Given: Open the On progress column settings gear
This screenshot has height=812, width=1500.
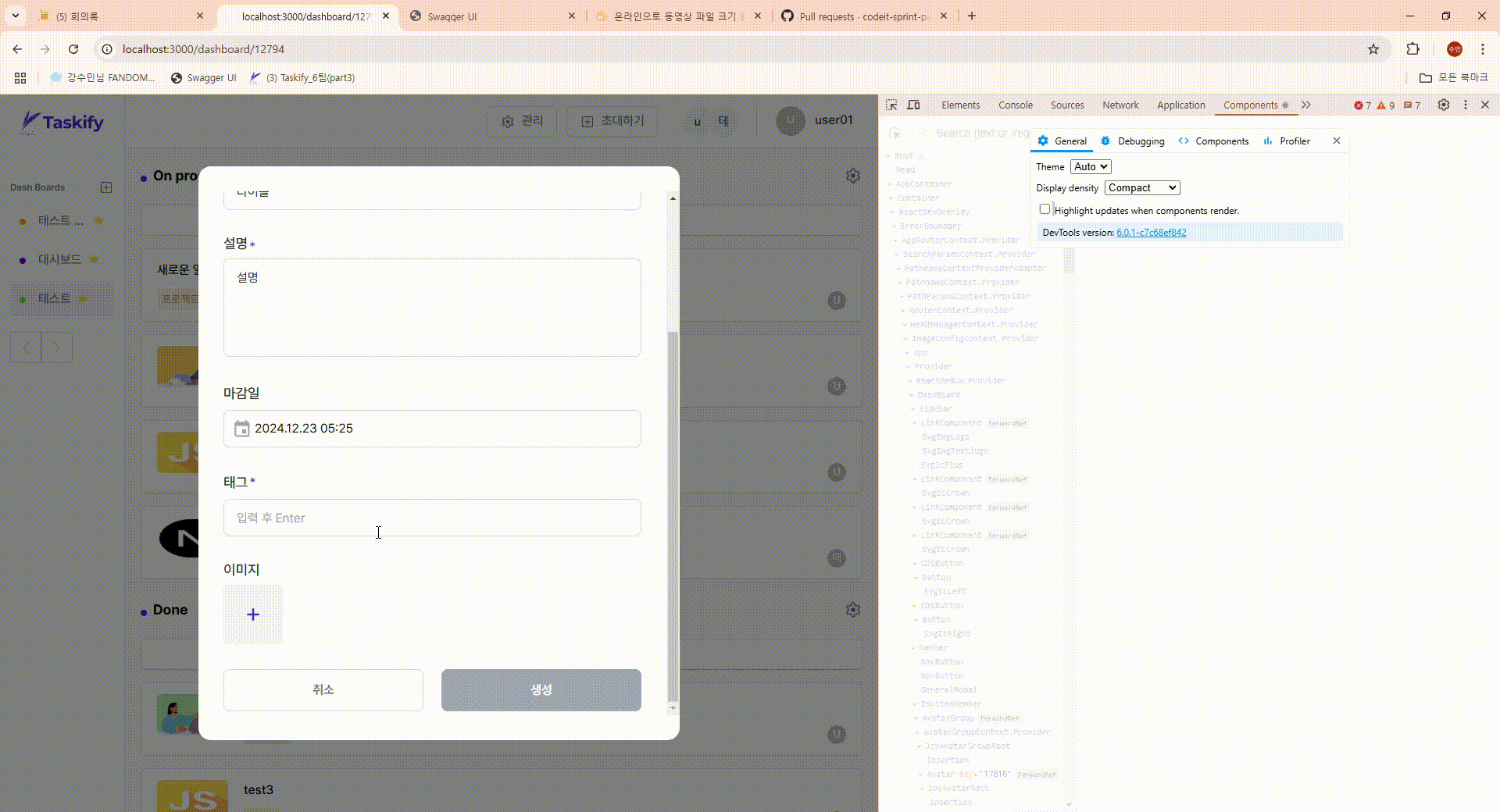Looking at the screenshot, I should (853, 176).
